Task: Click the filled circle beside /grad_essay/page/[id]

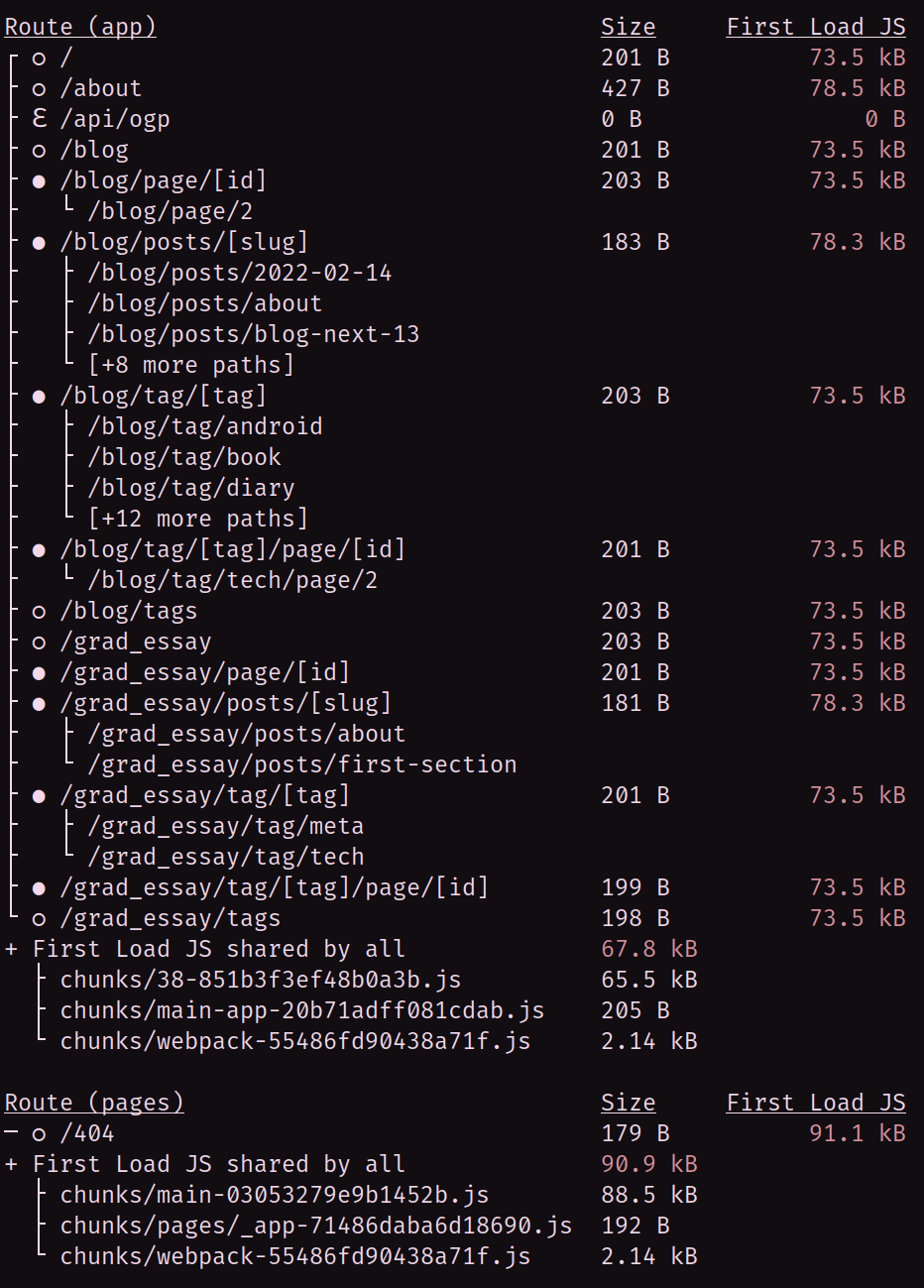Action: pos(40,673)
